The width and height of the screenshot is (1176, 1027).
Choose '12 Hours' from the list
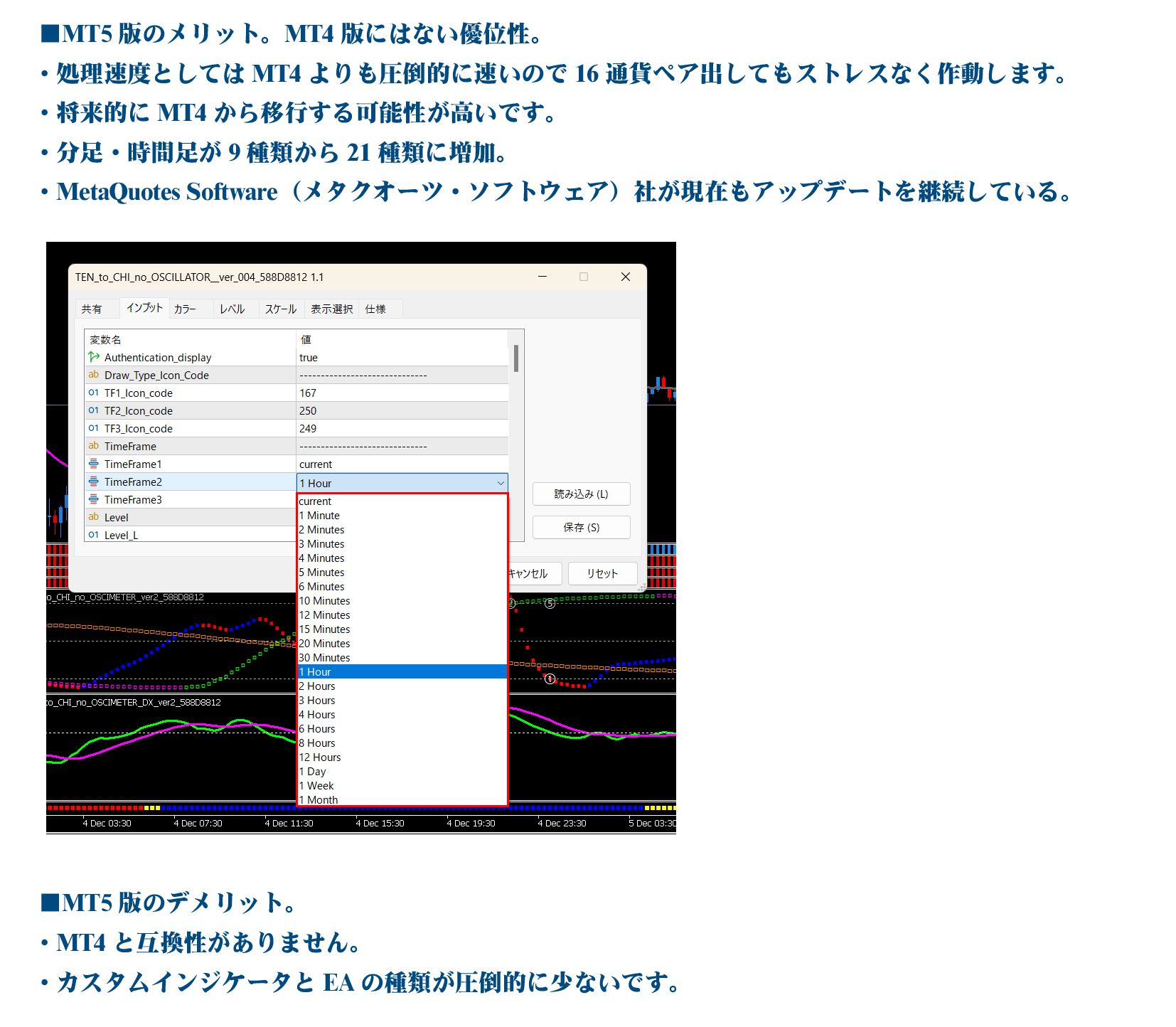[x=402, y=757]
